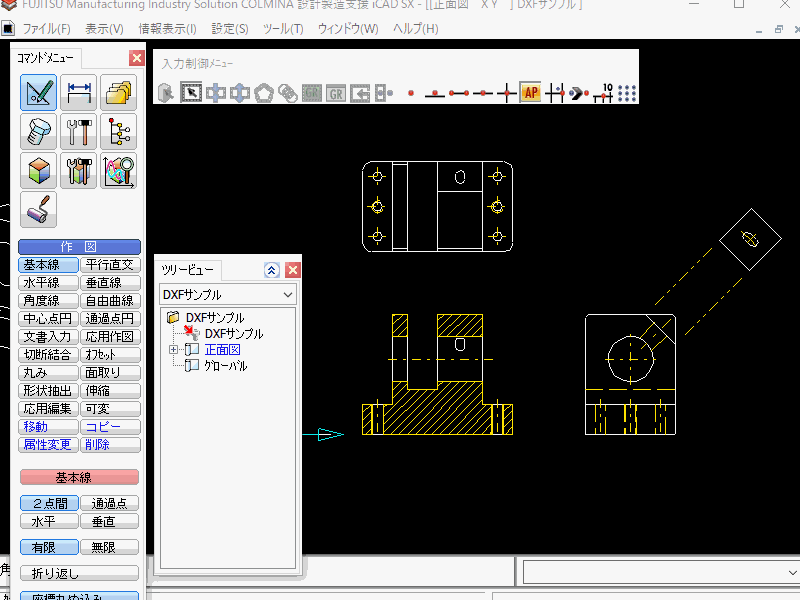Image resolution: width=800 pixels, height=600 pixels.
Task: Open the ファイル(F) menu
Action: coord(46,28)
